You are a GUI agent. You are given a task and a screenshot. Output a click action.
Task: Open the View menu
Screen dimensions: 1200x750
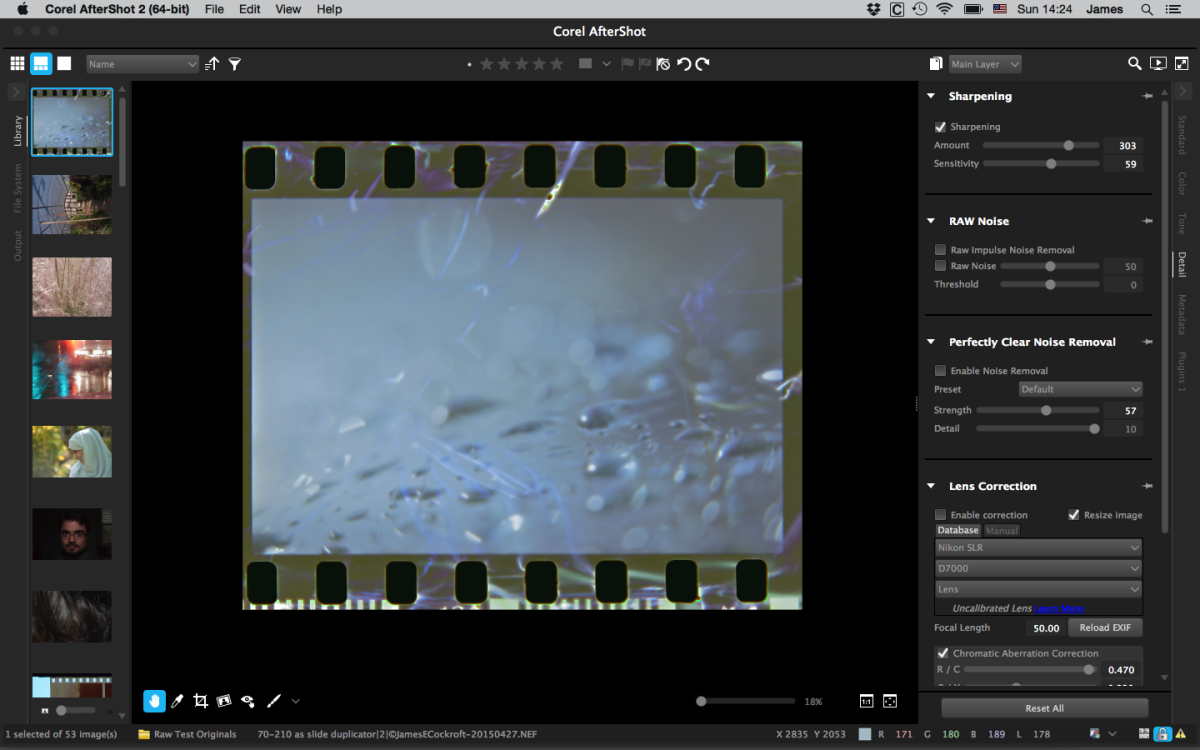click(288, 9)
